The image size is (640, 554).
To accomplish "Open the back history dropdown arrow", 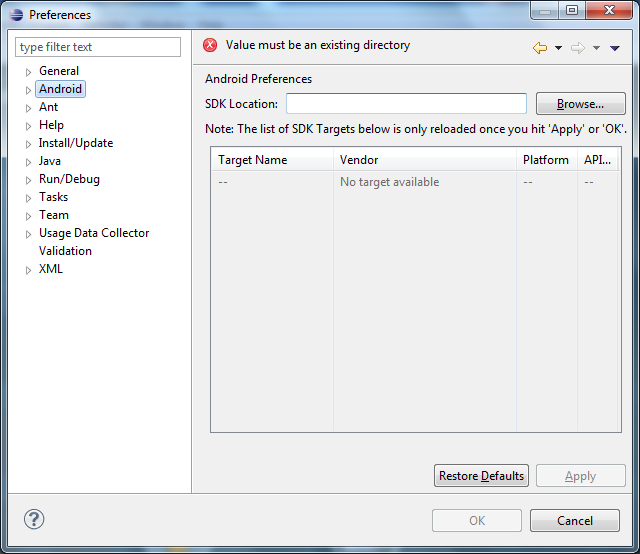I will tap(558, 48).
